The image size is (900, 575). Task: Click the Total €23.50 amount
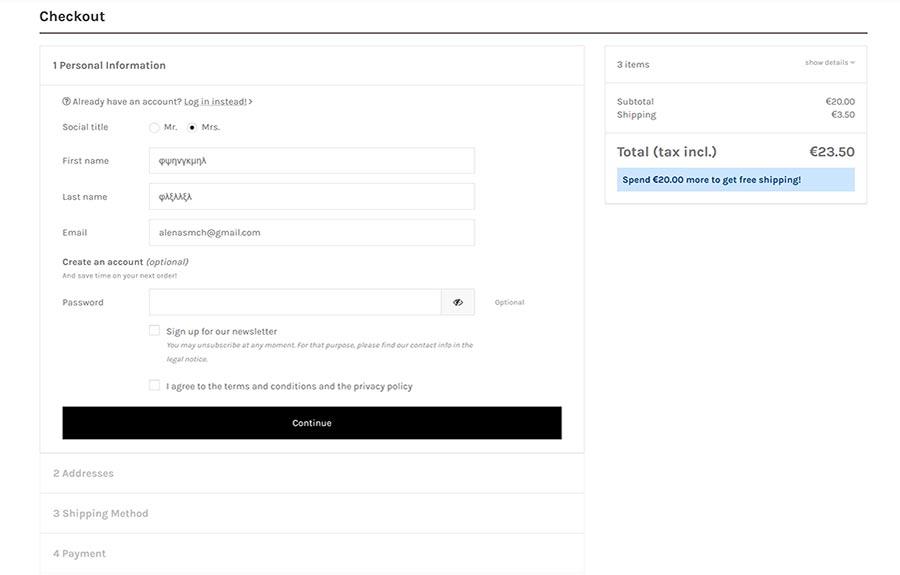[832, 152]
